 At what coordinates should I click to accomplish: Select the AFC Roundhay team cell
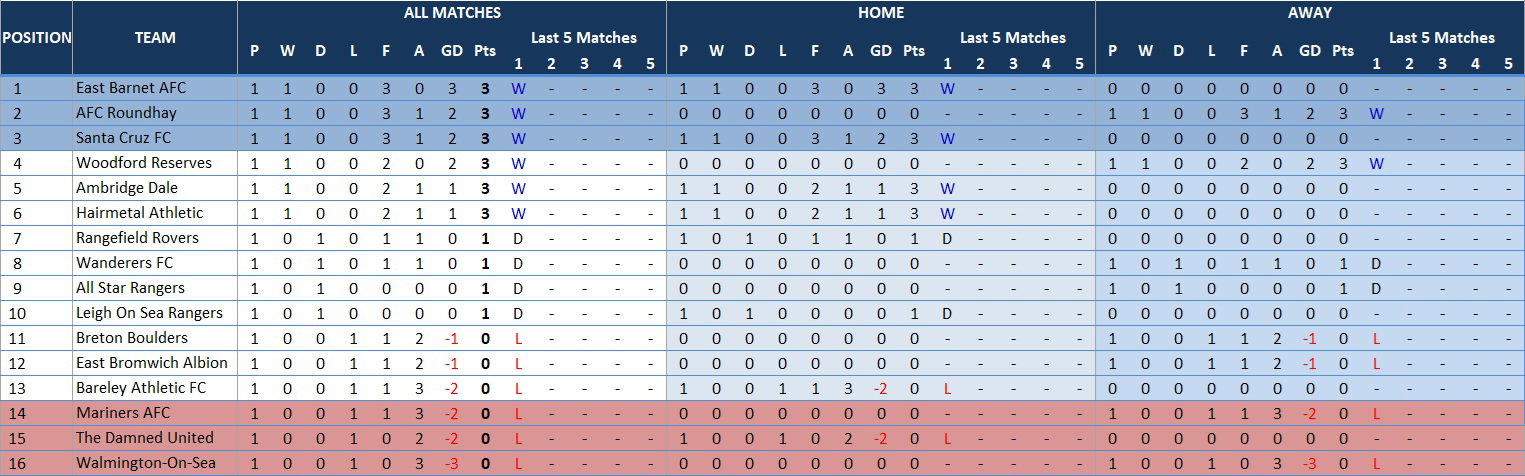tap(155, 113)
